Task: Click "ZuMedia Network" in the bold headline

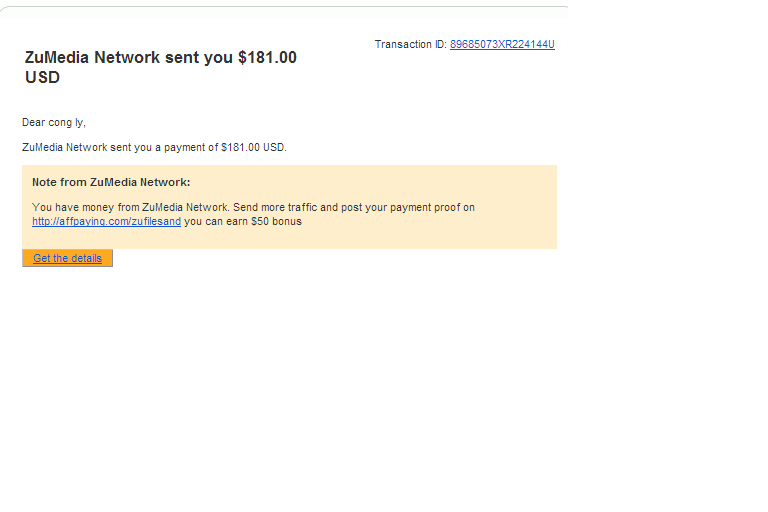Action: click(x=93, y=57)
